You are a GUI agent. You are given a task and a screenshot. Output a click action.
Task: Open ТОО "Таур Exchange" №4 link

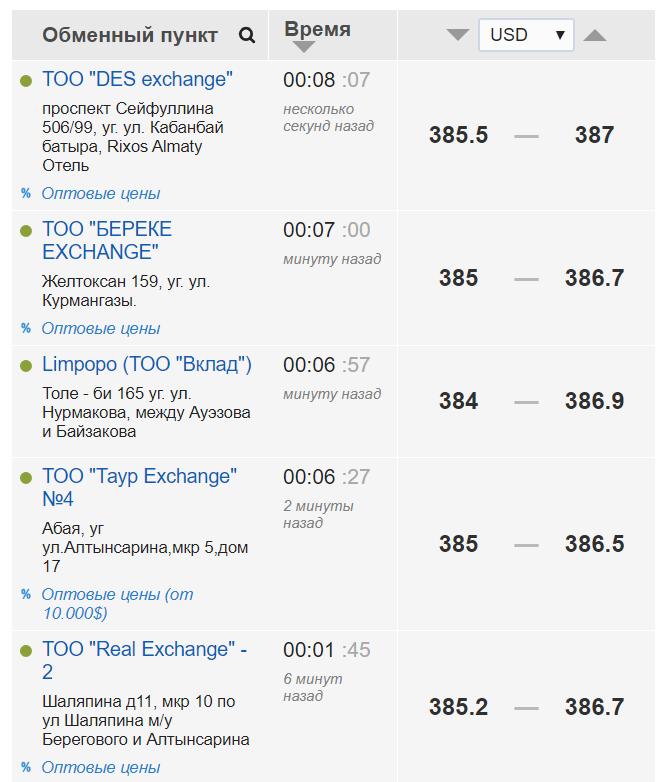(x=139, y=487)
